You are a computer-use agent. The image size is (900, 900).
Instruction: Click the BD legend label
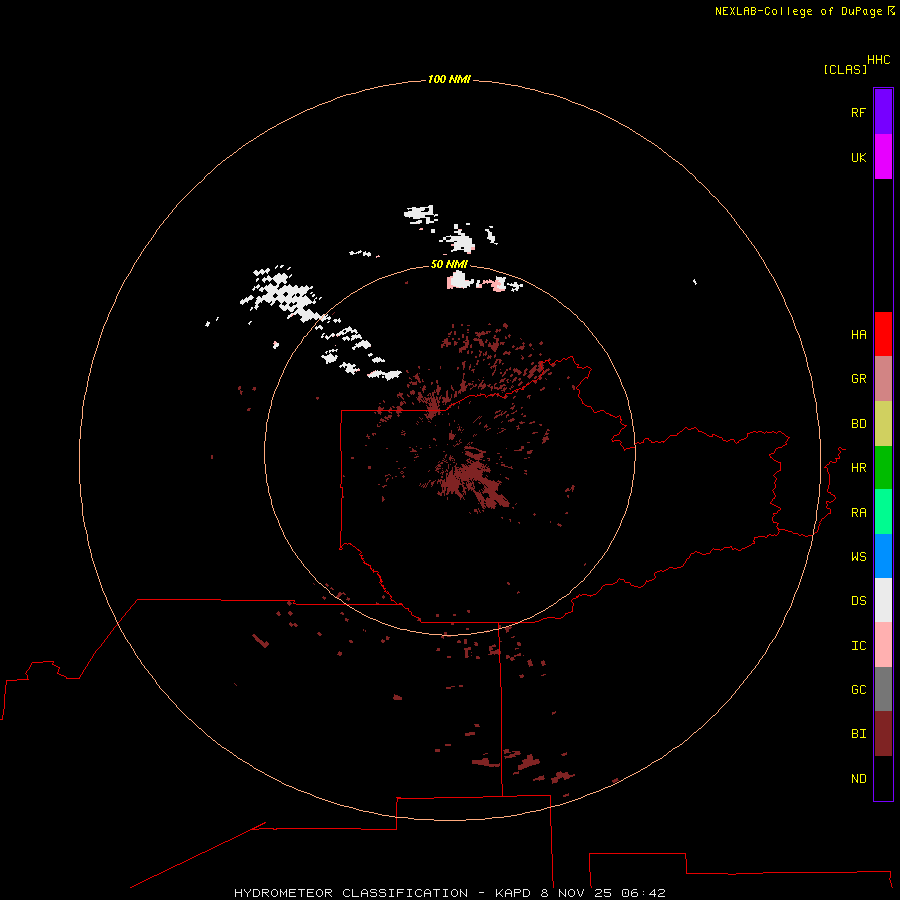tap(858, 424)
